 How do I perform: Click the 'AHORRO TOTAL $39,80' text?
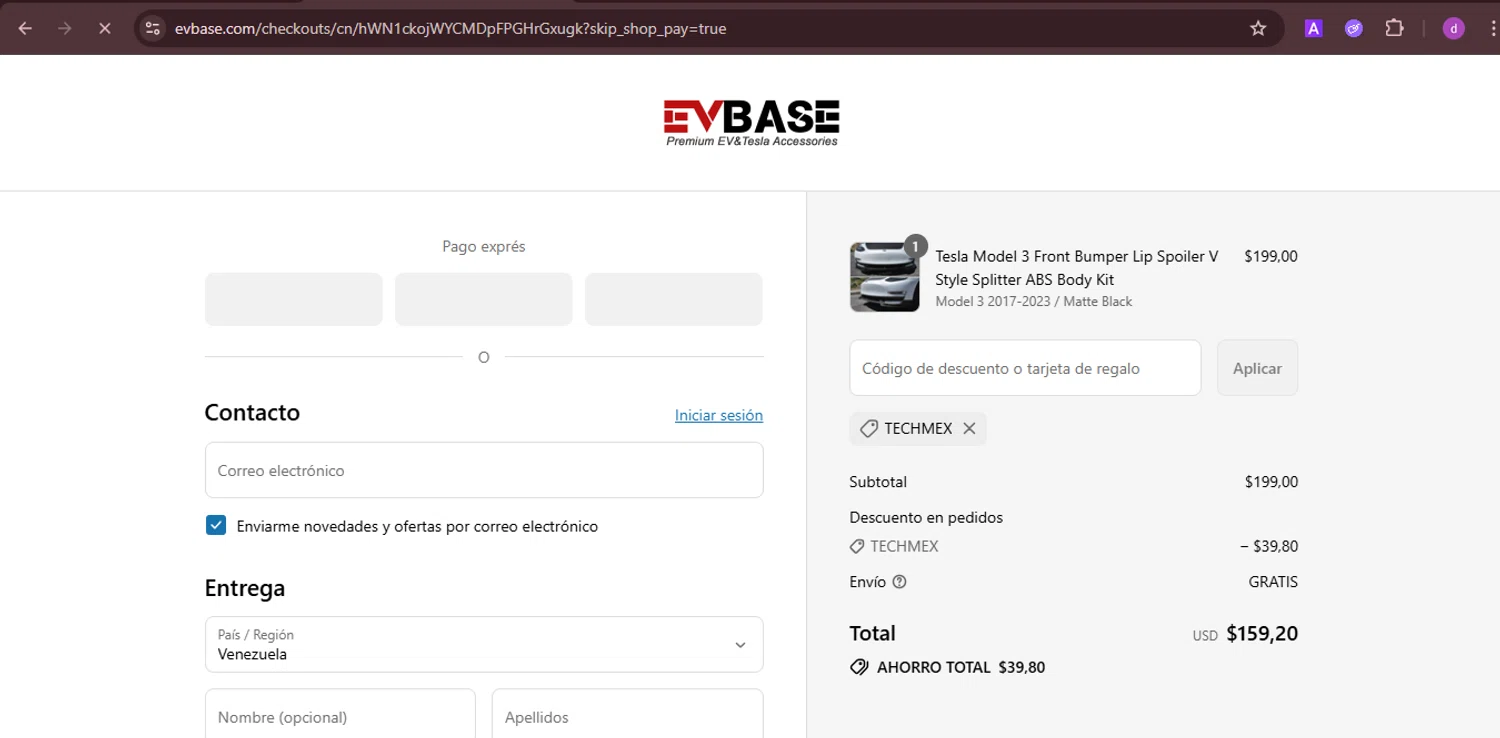(x=961, y=667)
